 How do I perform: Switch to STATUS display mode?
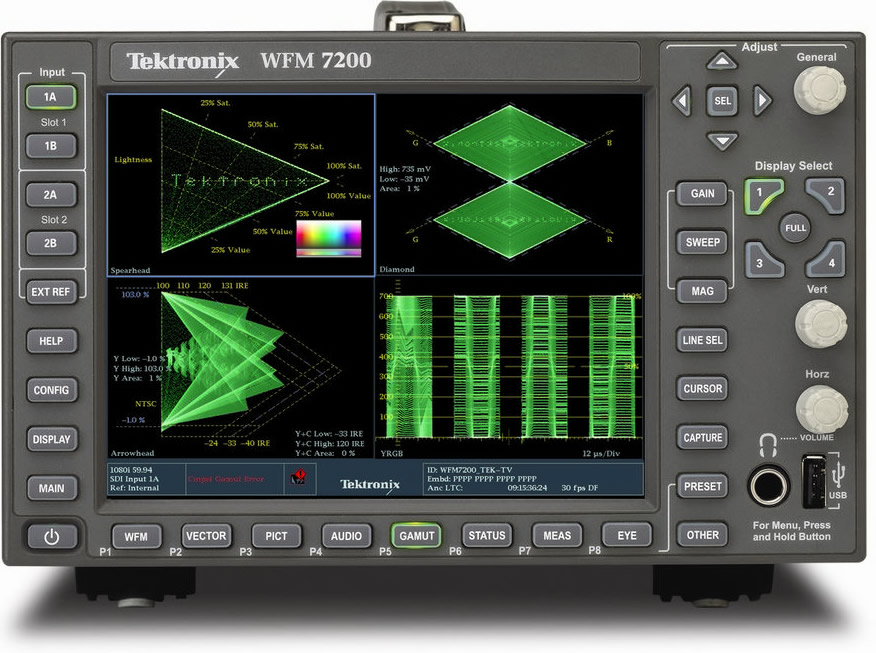pyautogui.click(x=487, y=536)
